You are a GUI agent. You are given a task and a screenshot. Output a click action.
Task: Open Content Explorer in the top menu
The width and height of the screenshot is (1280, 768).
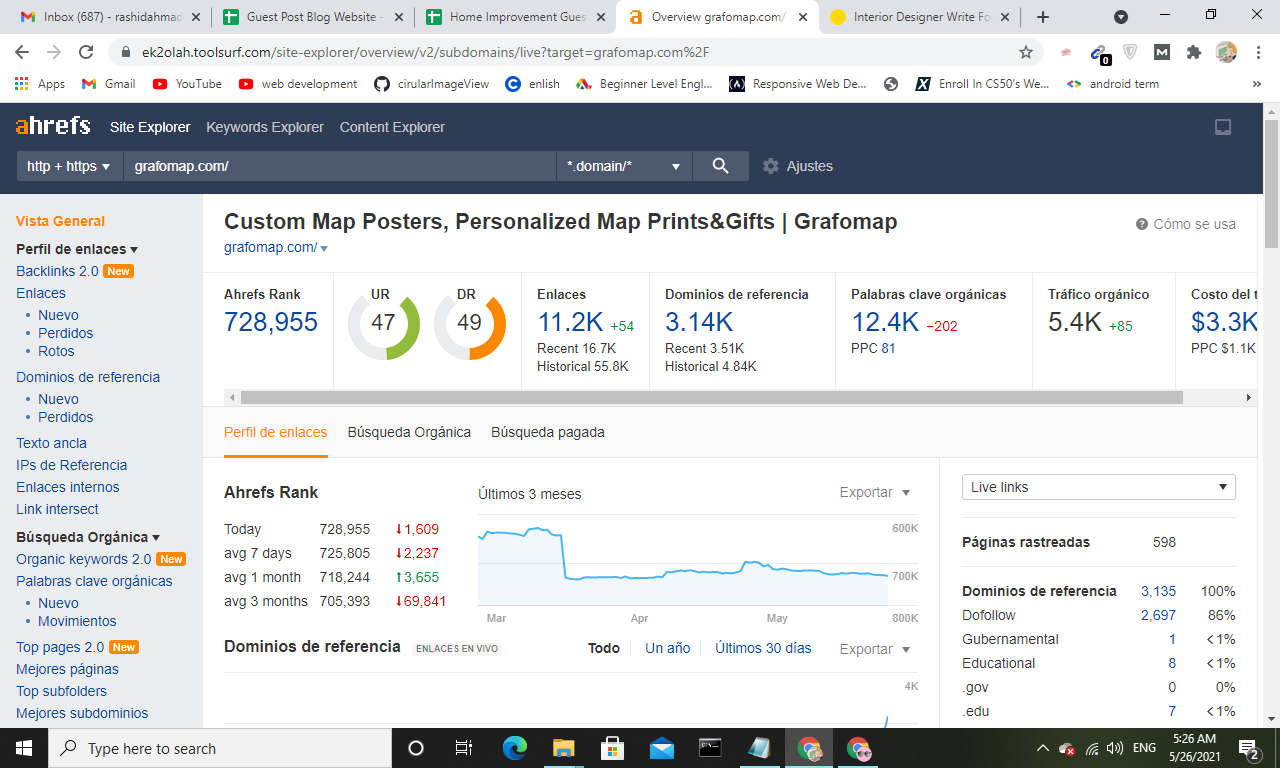point(392,127)
